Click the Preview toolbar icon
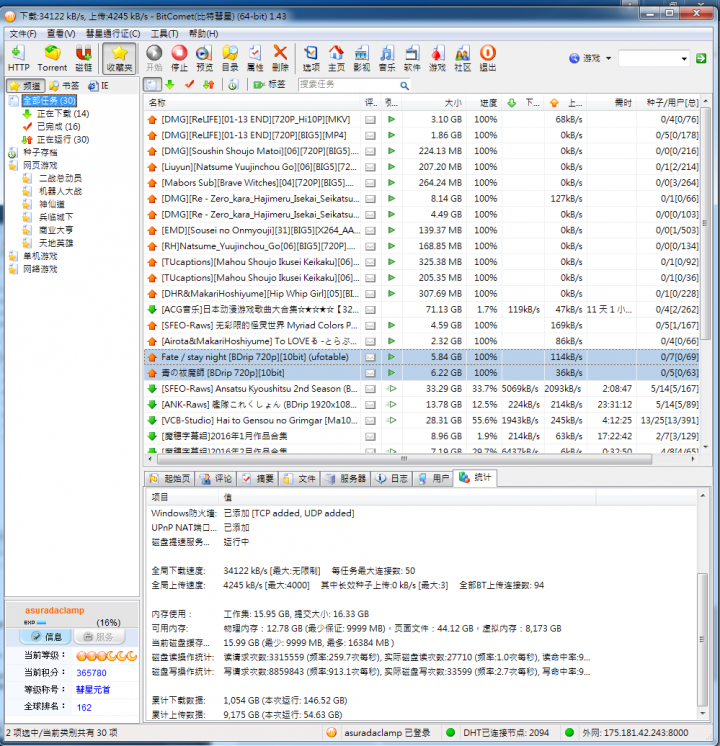 tap(205, 58)
